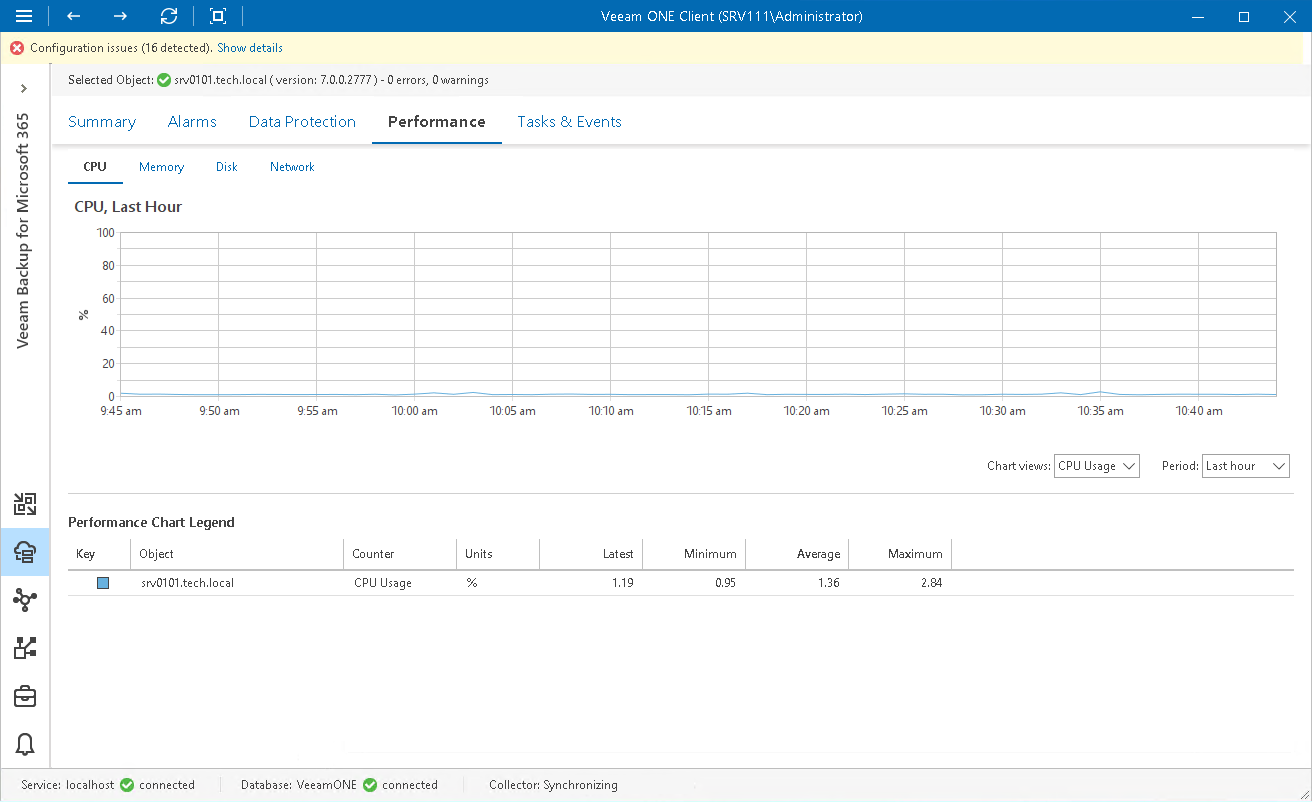Click the Database VeeamONE connected status icon
1312x802 pixels.
370,785
